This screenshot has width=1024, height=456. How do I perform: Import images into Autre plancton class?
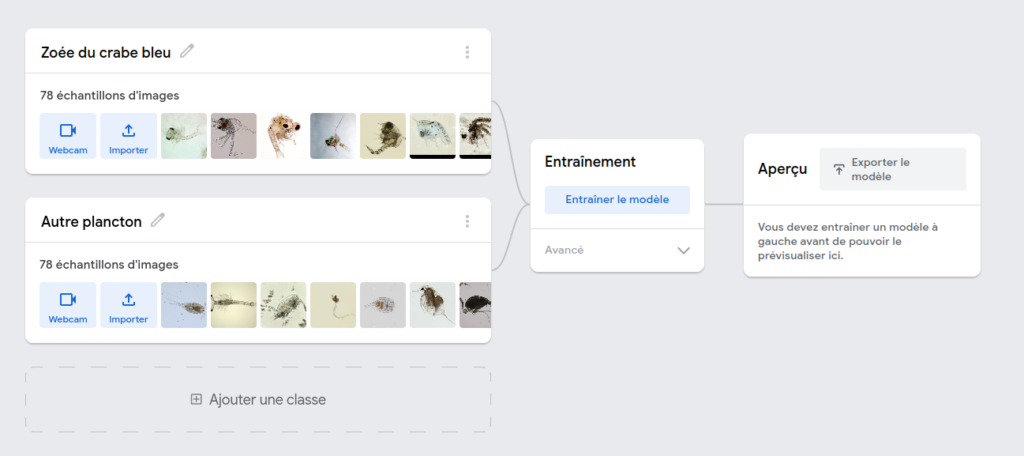point(128,305)
